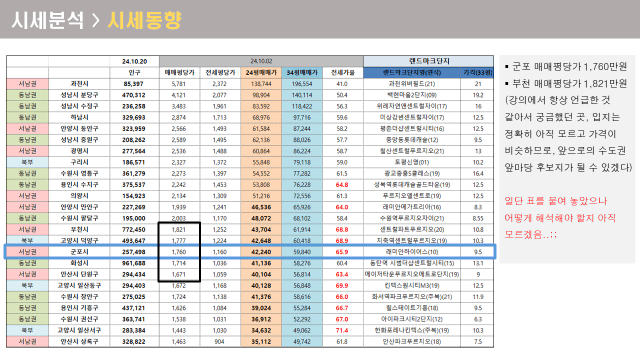Click population value '961,688'
Viewport: 640px width, 360px height.
coord(133,263)
